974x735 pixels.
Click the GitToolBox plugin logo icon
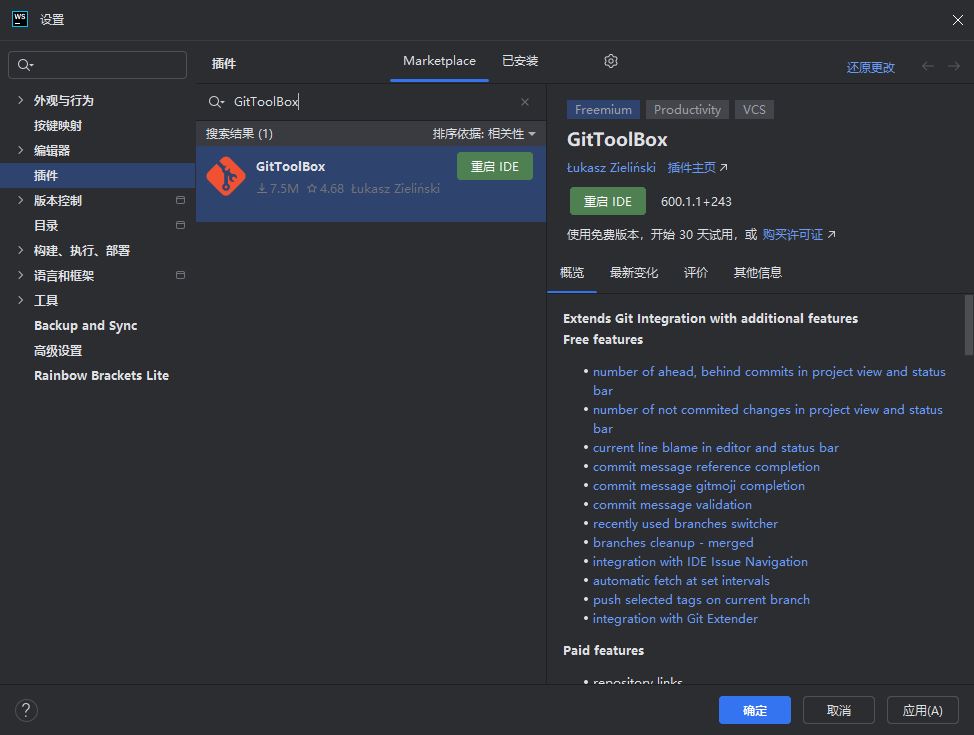(225, 177)
